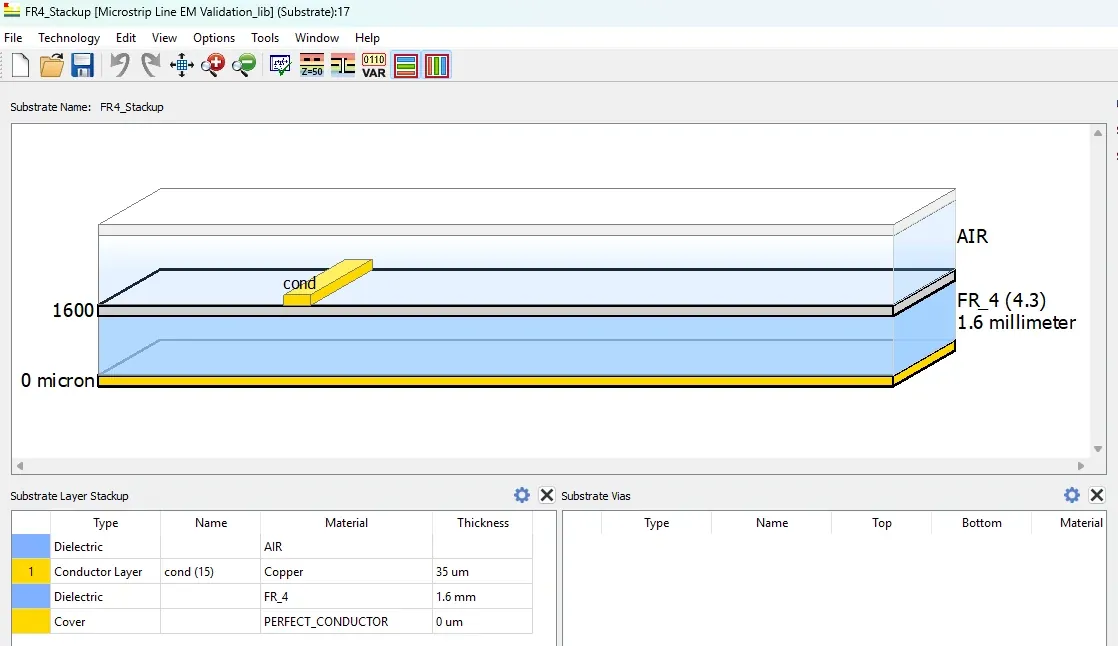
Task: Click the yellow swatch numbered 1
Action: tap(31, 571)
